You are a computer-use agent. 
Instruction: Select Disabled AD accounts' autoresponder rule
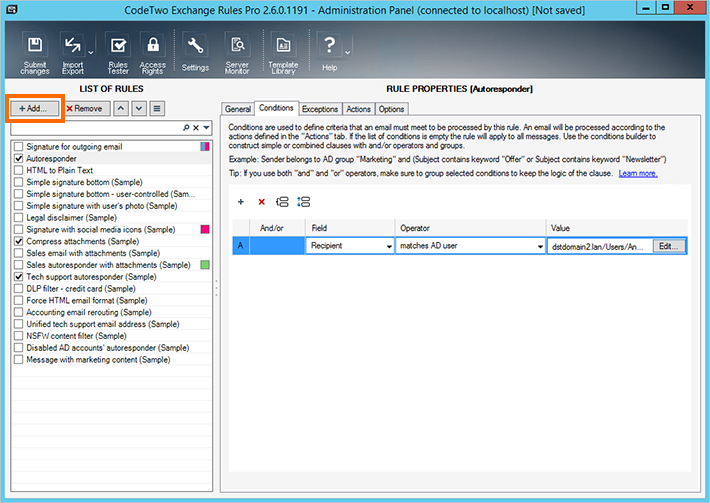click(x=108, y=348)
